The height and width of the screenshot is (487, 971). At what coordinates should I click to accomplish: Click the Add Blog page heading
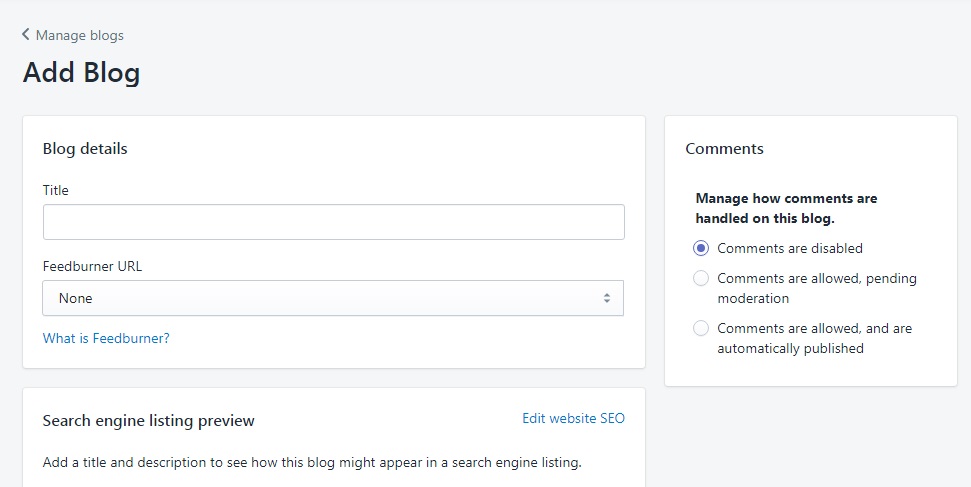coord(81,72)
